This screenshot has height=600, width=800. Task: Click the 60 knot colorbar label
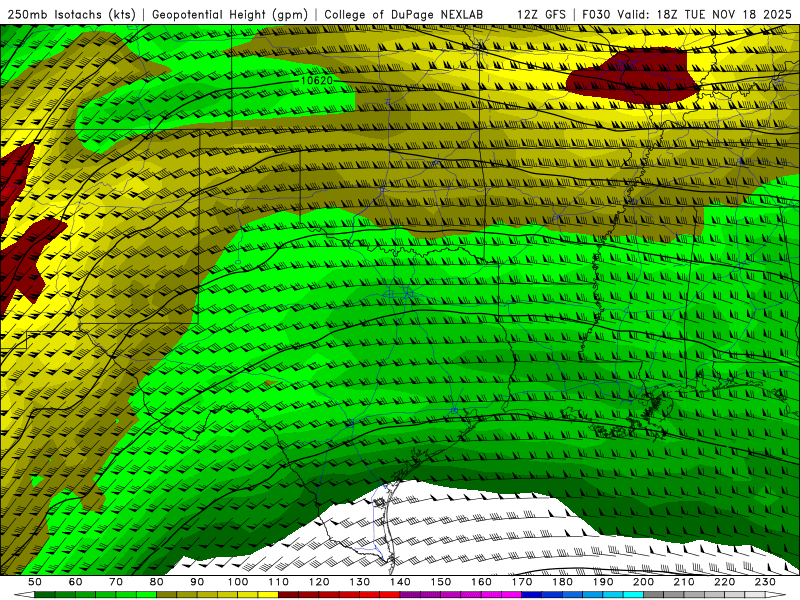point(76,582)
